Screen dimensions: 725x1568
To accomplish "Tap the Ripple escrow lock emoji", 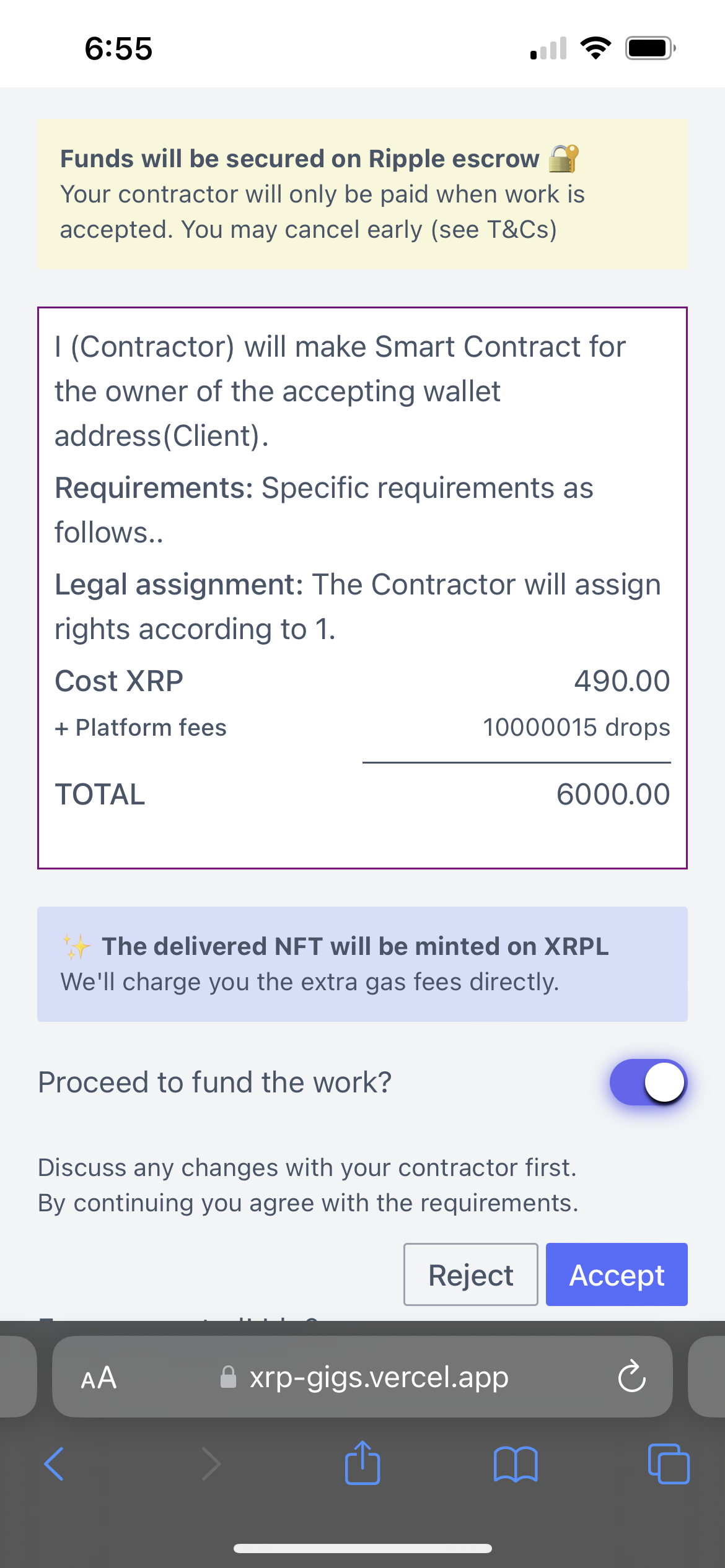I will pos(563,159).
